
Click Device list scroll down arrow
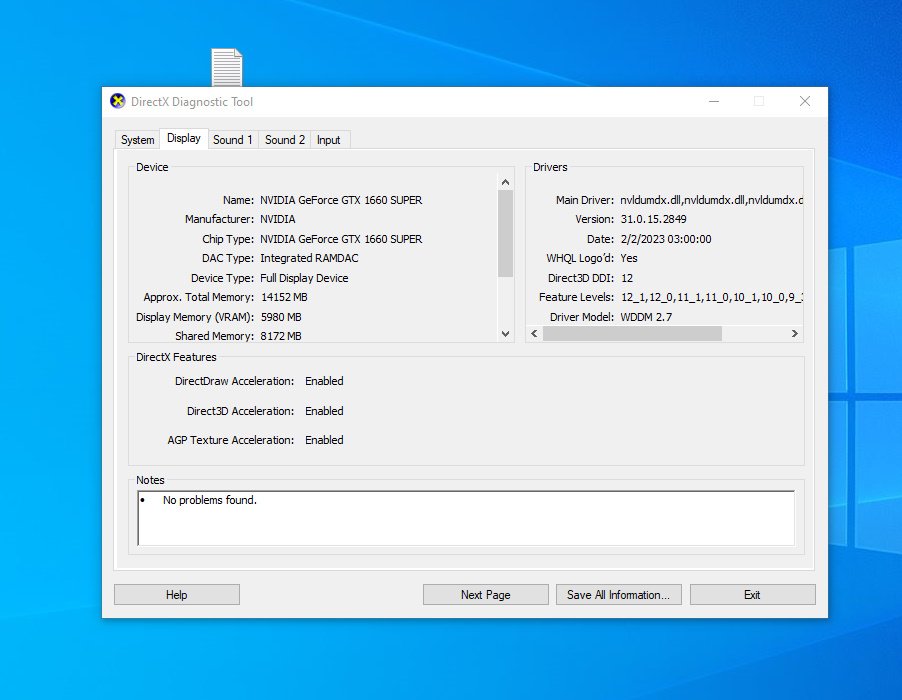coord(506,334)
